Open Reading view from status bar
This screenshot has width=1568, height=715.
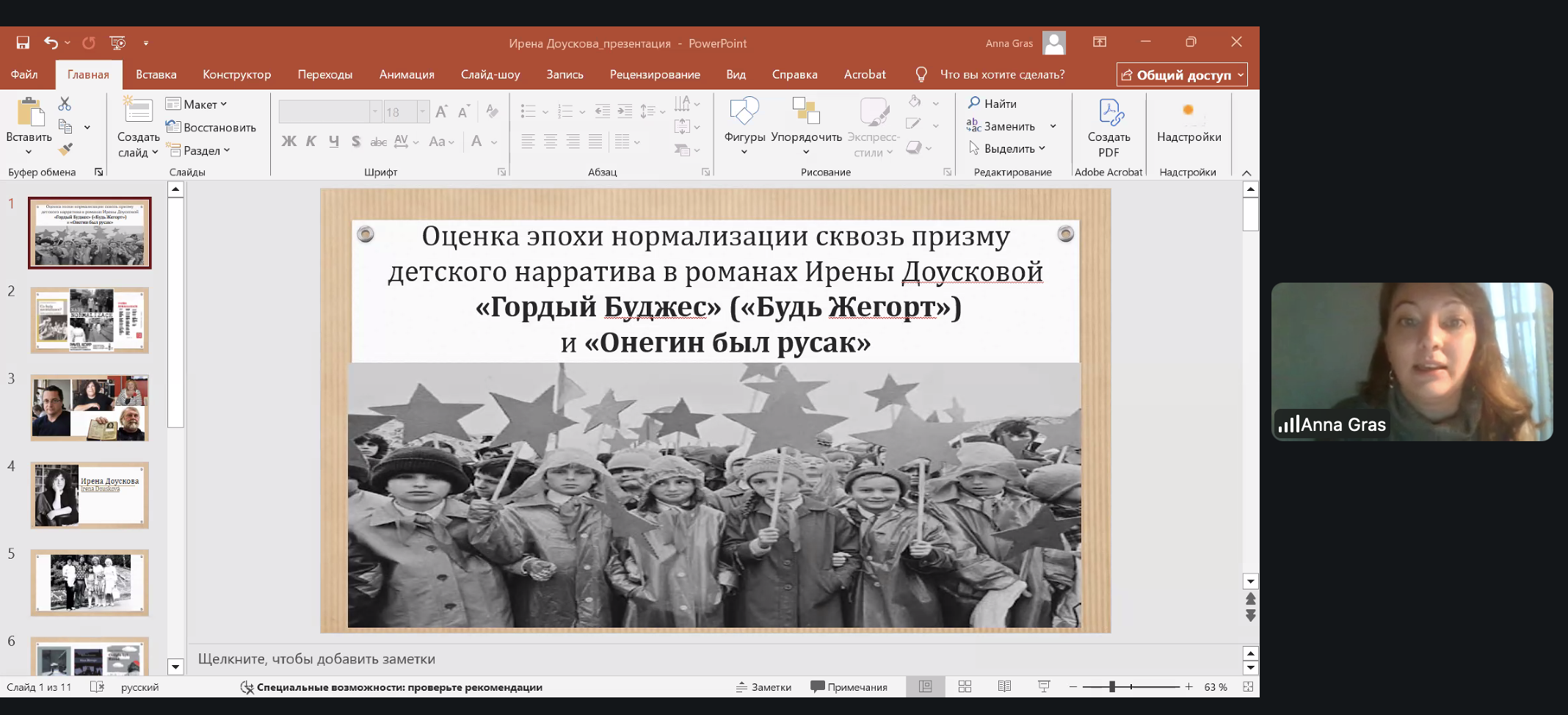(1004, 686)
